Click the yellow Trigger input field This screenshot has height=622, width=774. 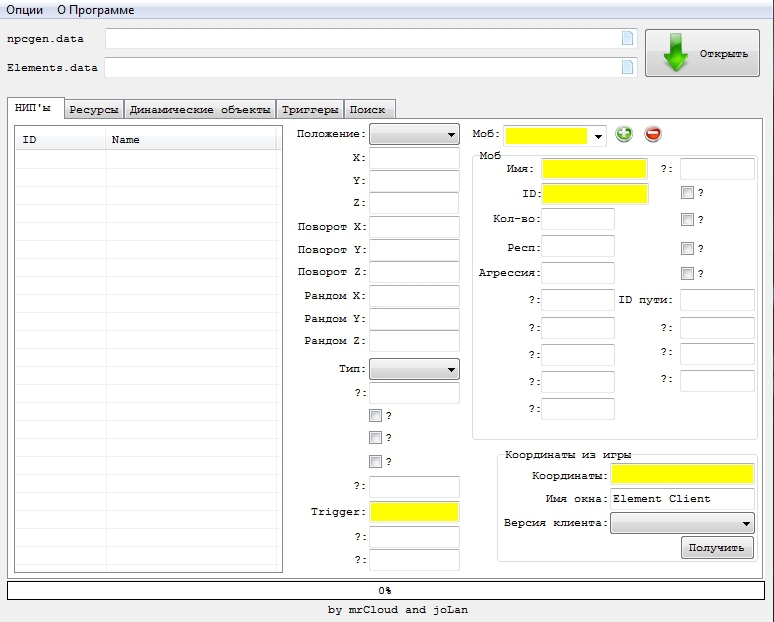[x=414, y=512]
